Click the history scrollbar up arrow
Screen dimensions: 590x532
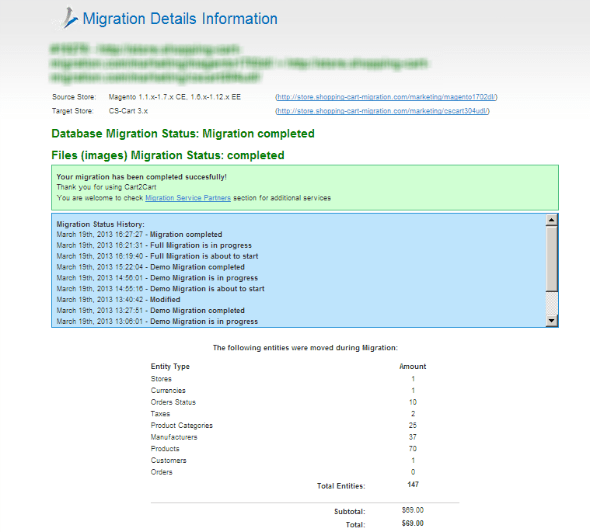(552, 220)
